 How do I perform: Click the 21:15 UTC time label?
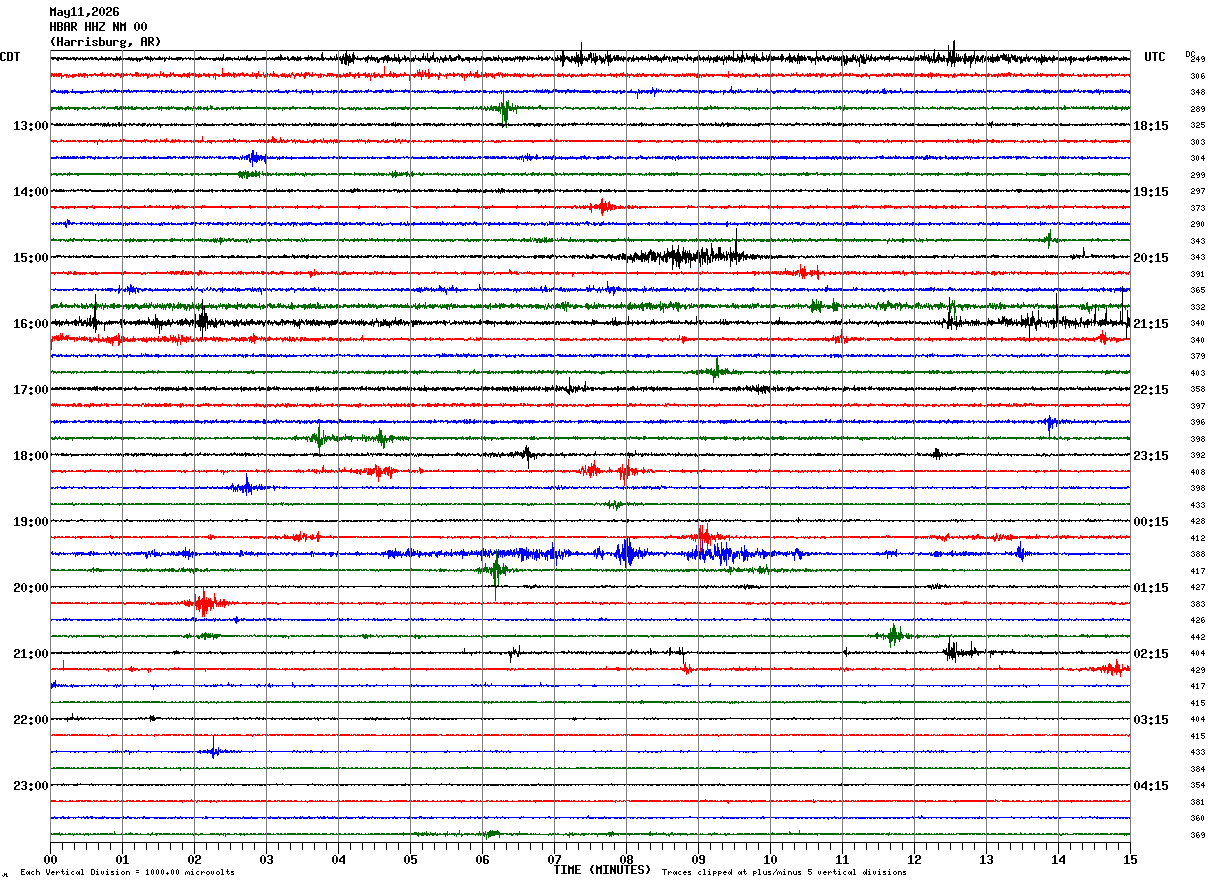[1151, 324]
